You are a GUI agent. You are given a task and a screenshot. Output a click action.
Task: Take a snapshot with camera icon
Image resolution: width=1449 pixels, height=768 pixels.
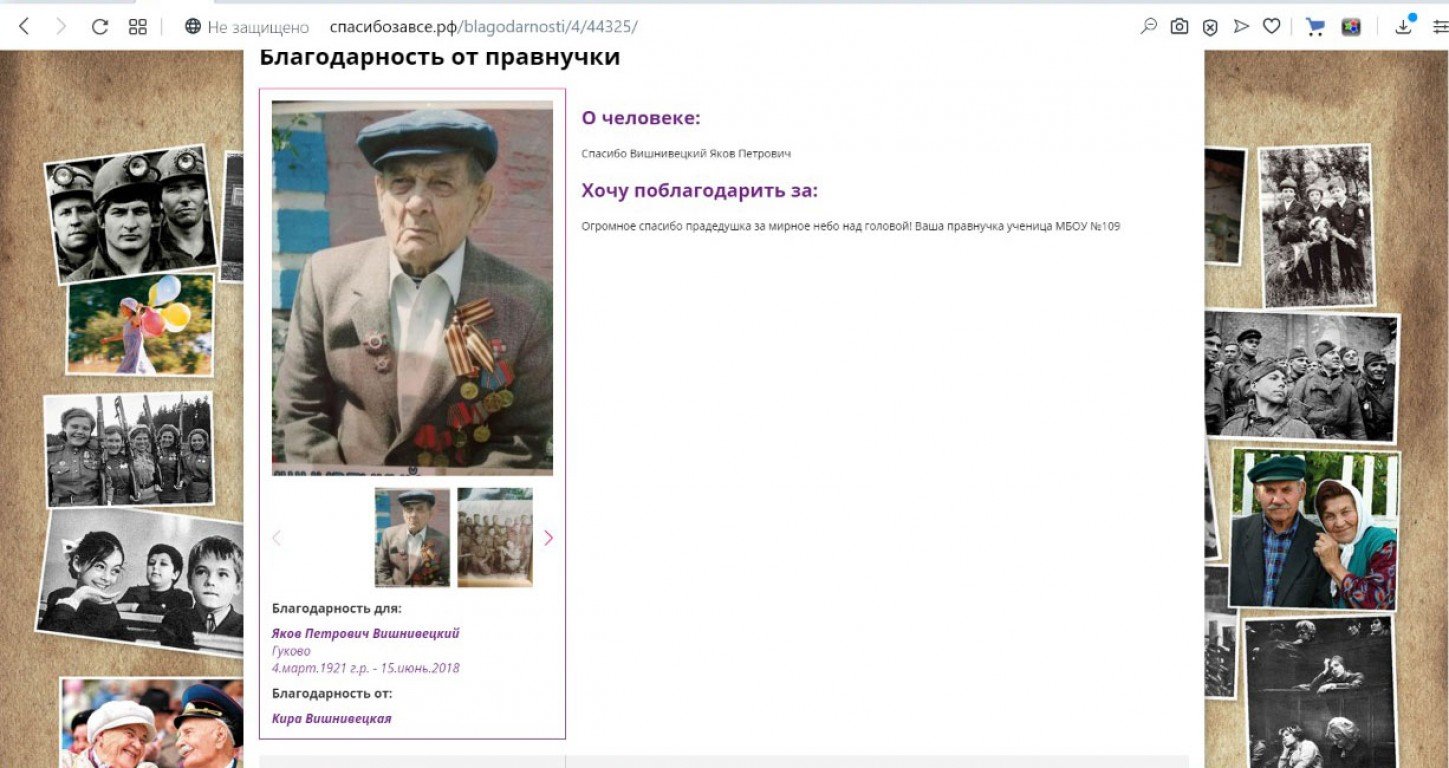[x=1180, y=27]
